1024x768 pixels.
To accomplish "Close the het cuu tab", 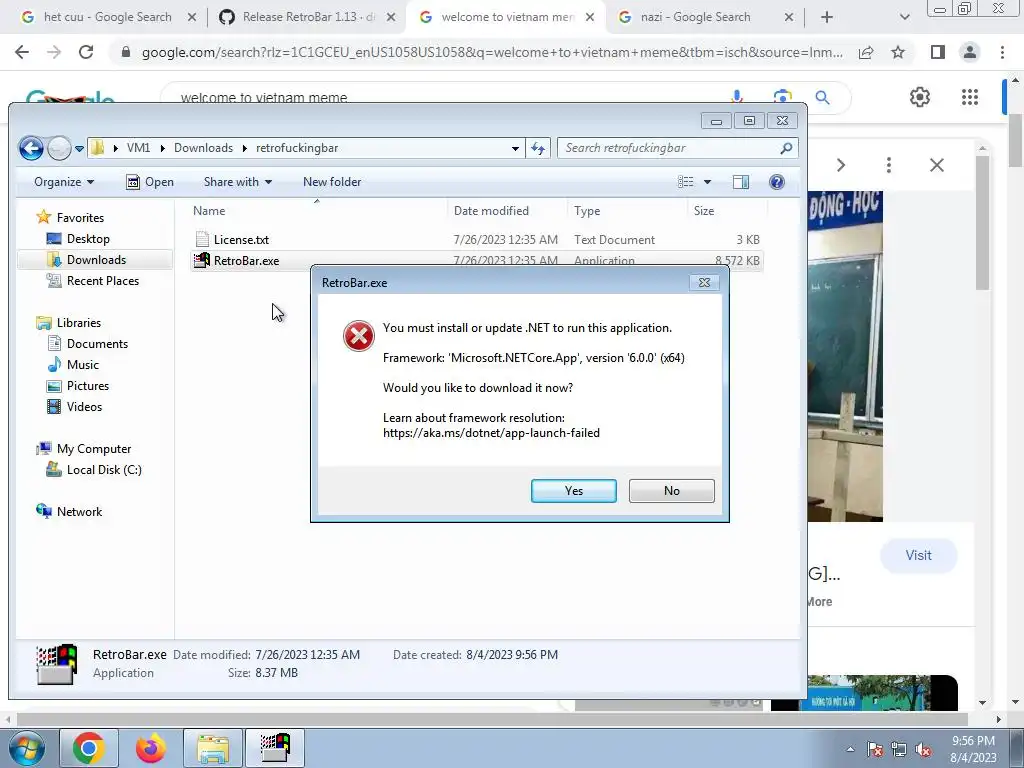I will pyautogui.click(x=191, y=17).
